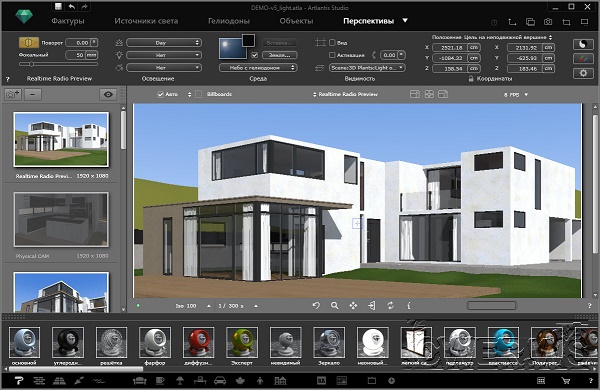Click the Поворот rotation value field
Screen dimensions: 600x390
tap(78, 42)
